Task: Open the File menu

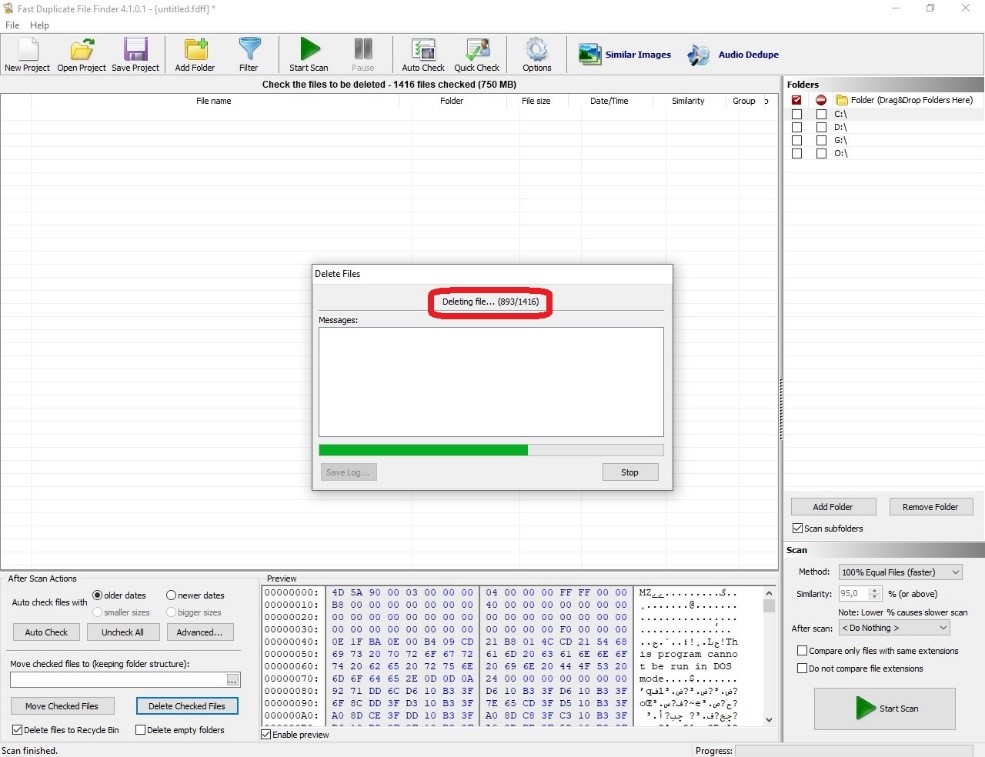Action: (12, 25)
